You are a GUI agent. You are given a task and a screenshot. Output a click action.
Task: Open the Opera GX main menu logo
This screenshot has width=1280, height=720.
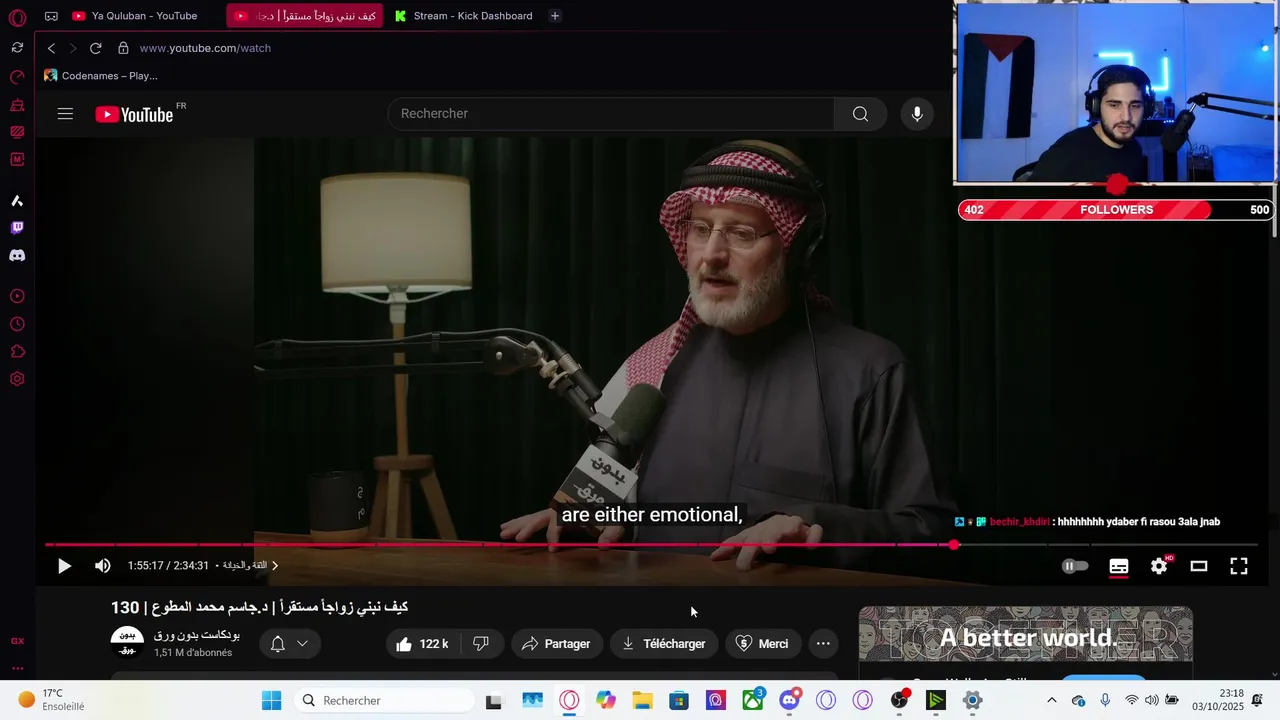pos(17,18)
